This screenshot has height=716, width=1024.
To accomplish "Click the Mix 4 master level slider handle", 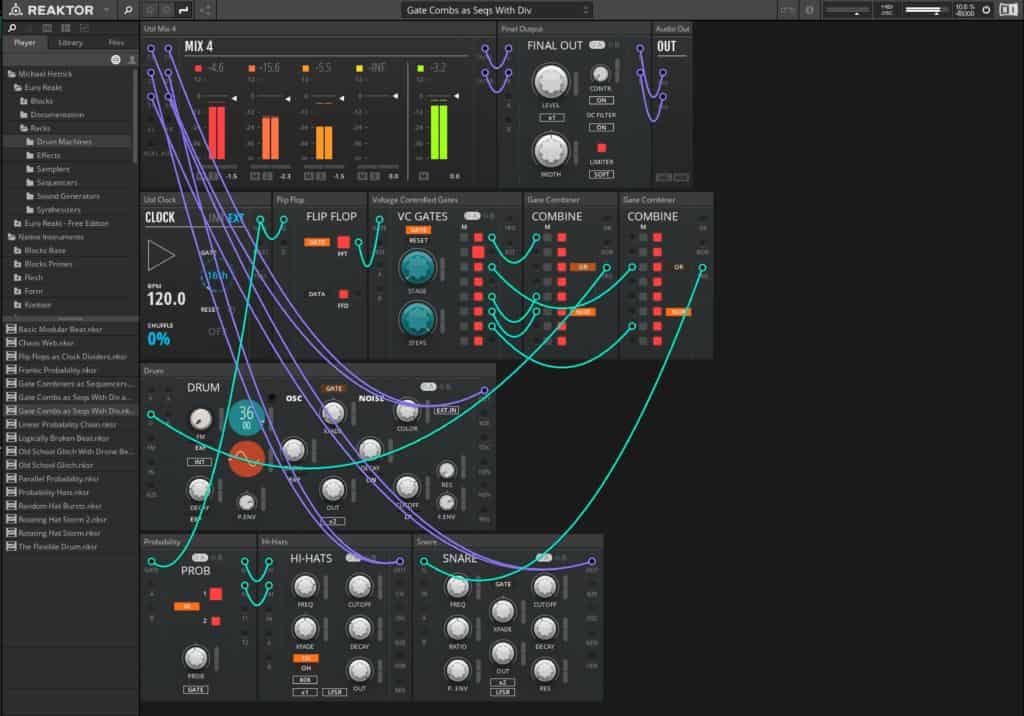I will point(456,95).
